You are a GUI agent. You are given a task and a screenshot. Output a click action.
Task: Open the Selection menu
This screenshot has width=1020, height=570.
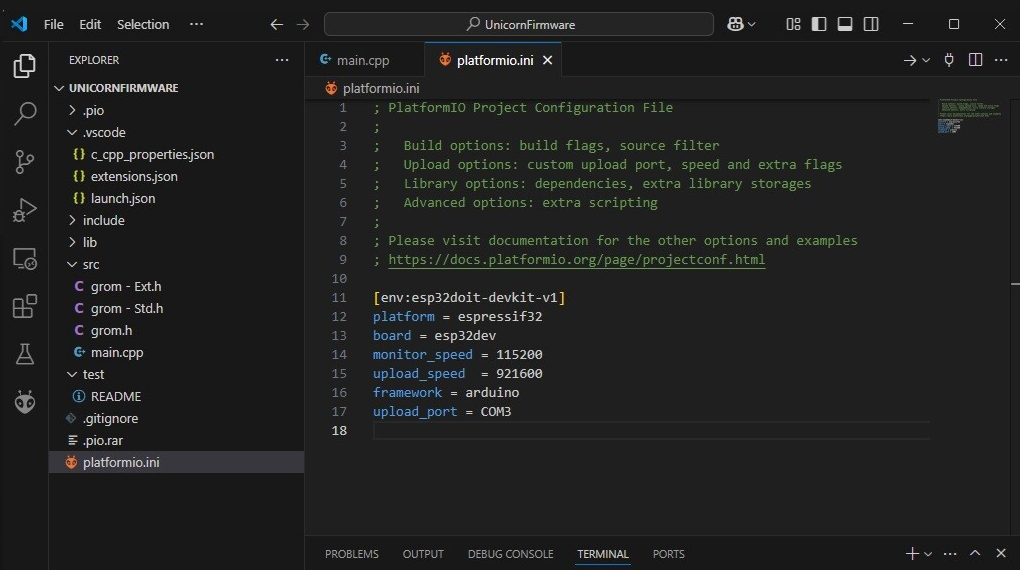143,25
